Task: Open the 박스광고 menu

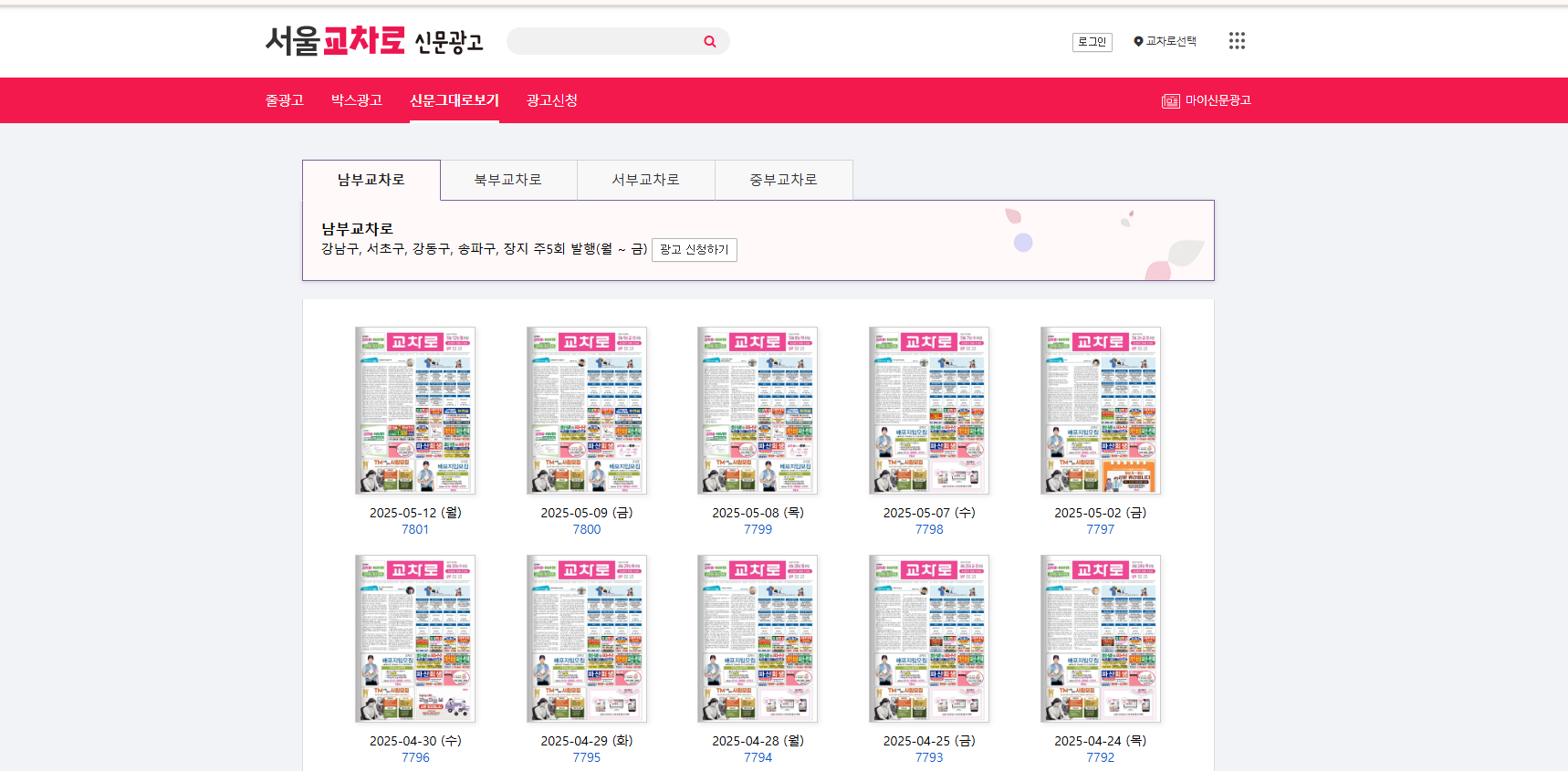Action: [357, 100]
